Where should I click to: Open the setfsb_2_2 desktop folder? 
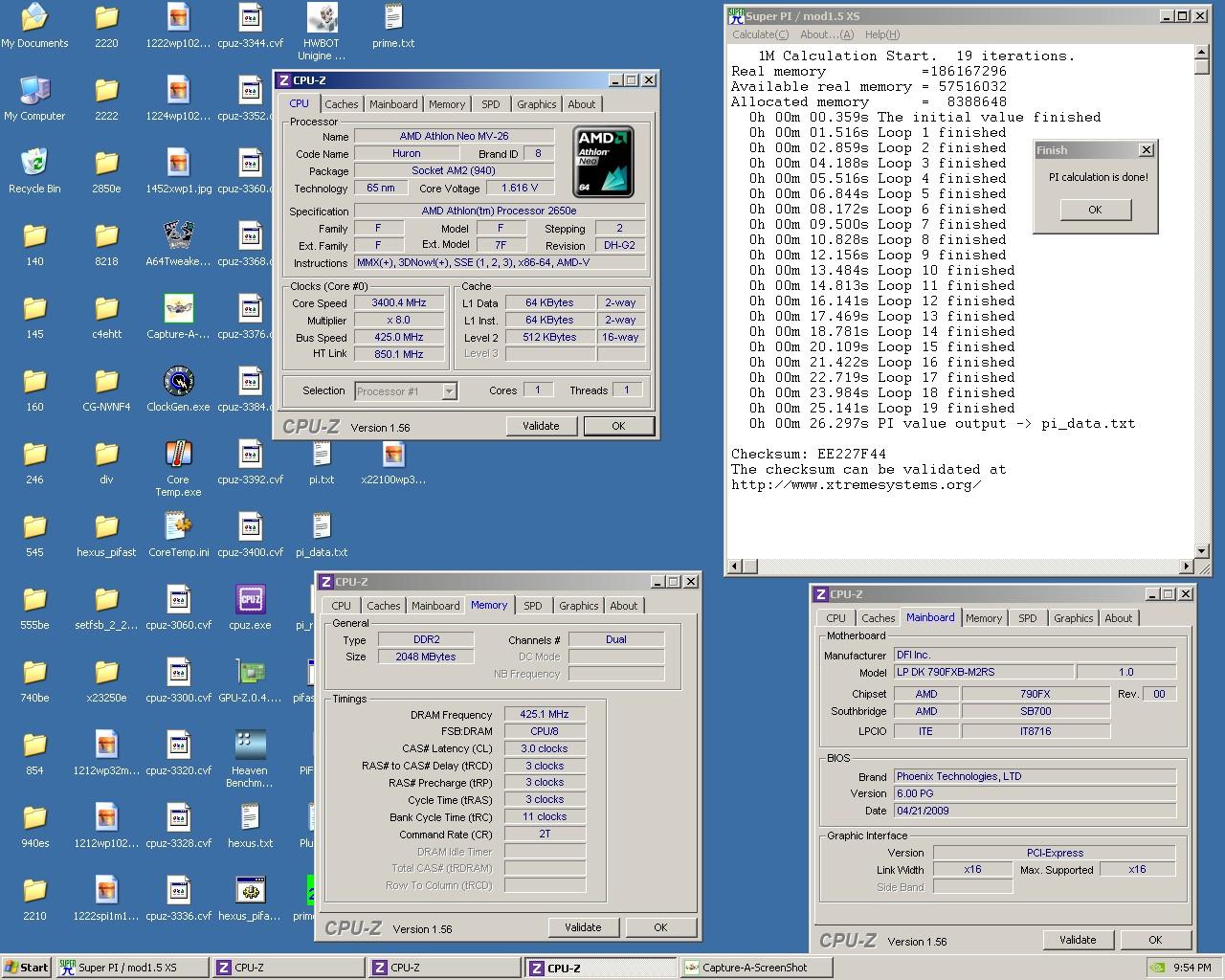[x=106, y=607]
